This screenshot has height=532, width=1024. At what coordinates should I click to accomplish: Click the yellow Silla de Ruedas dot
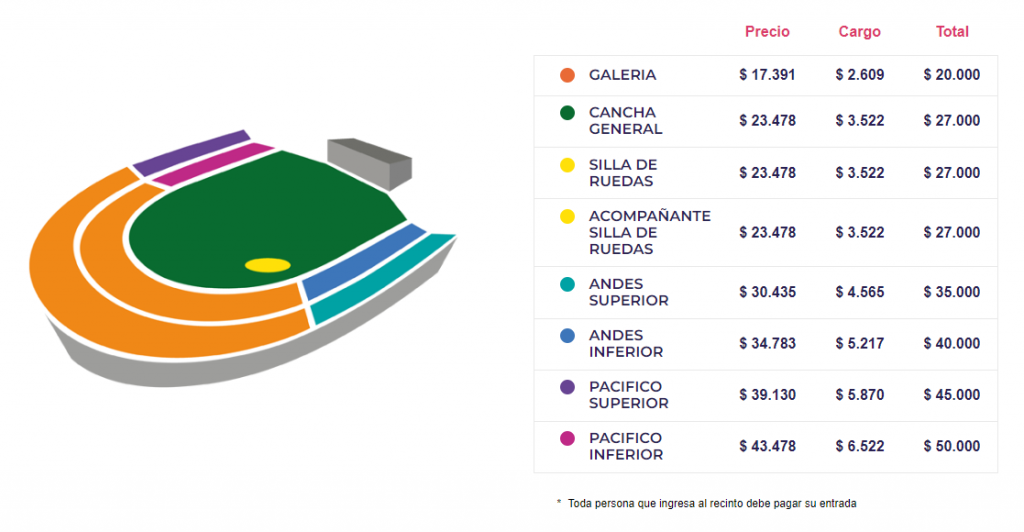pos(568,165)
